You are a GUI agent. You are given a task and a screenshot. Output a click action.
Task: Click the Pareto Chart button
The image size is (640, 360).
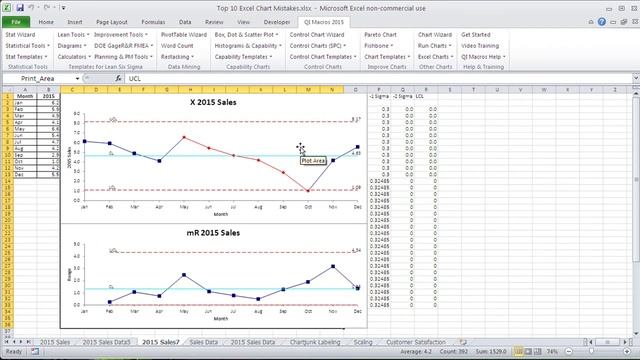(x=380, y=35)
